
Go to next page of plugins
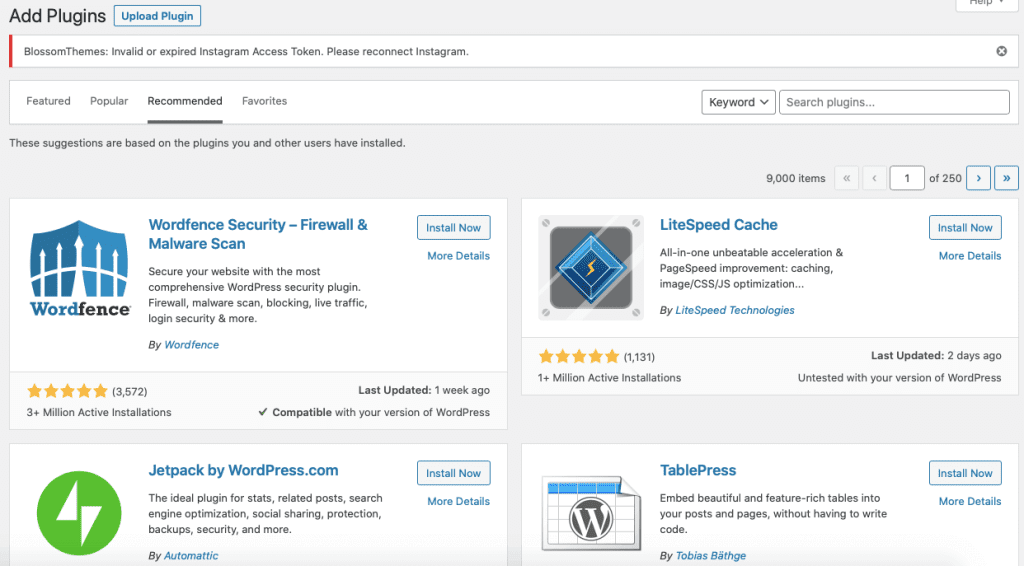tap(978, 178)
